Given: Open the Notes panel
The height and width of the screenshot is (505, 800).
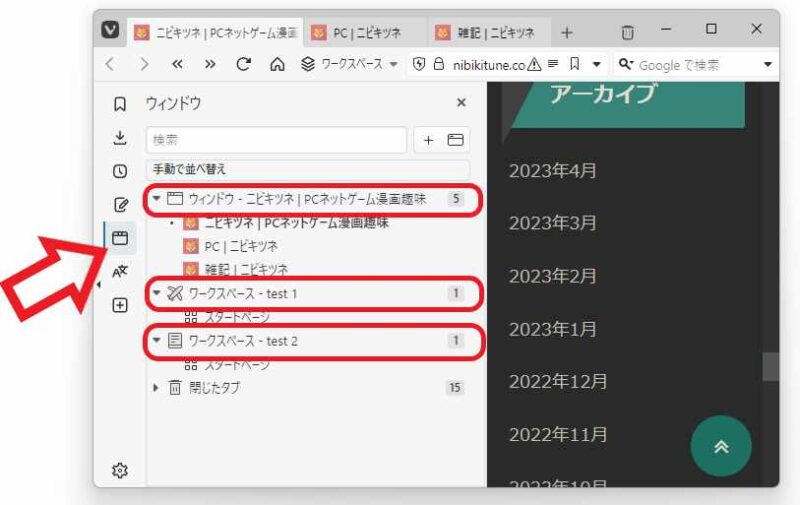Looking at the screenshot, I should point(120,205).
